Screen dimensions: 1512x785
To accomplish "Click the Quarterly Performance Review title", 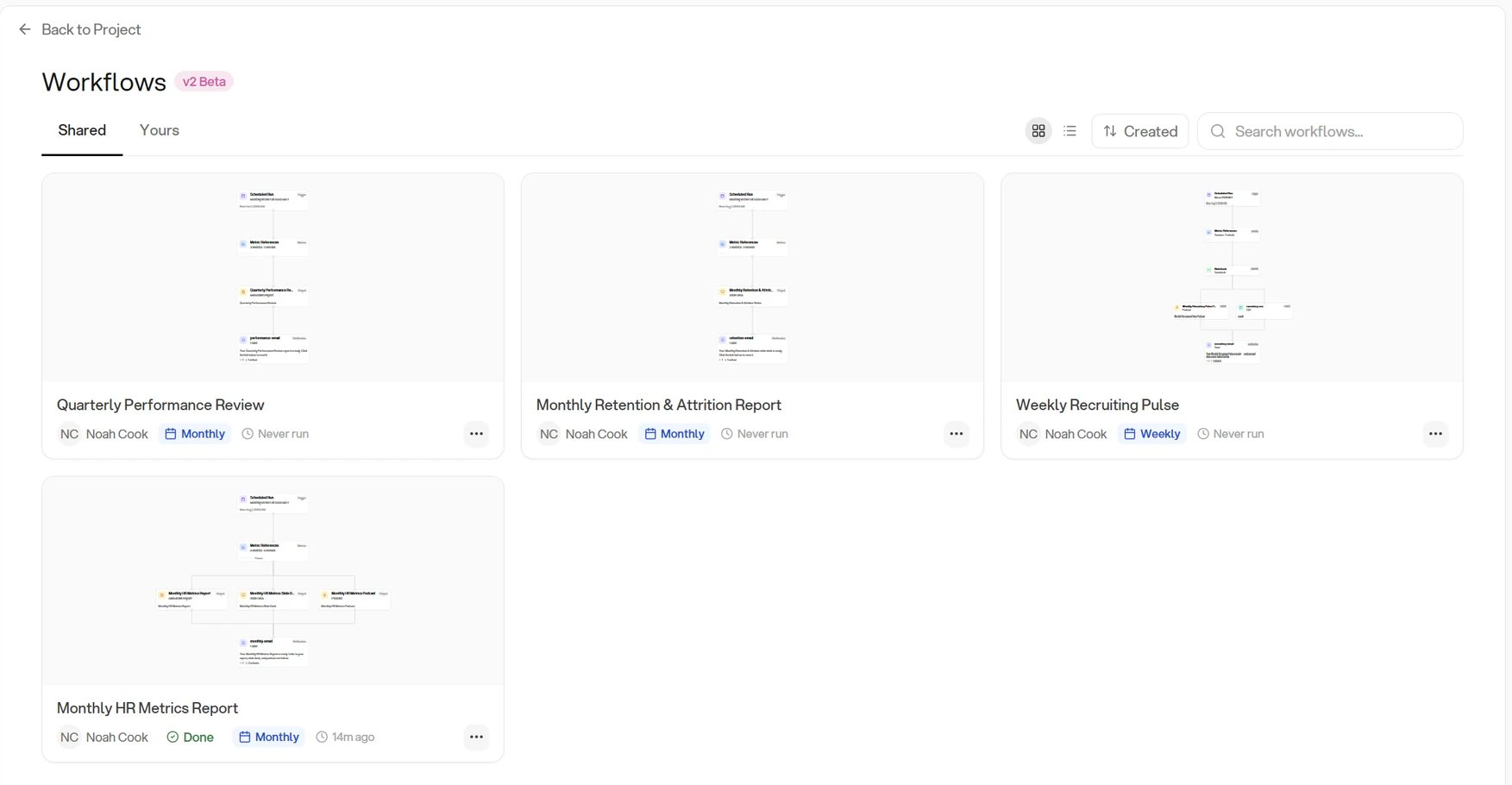I will pos(160,405).
